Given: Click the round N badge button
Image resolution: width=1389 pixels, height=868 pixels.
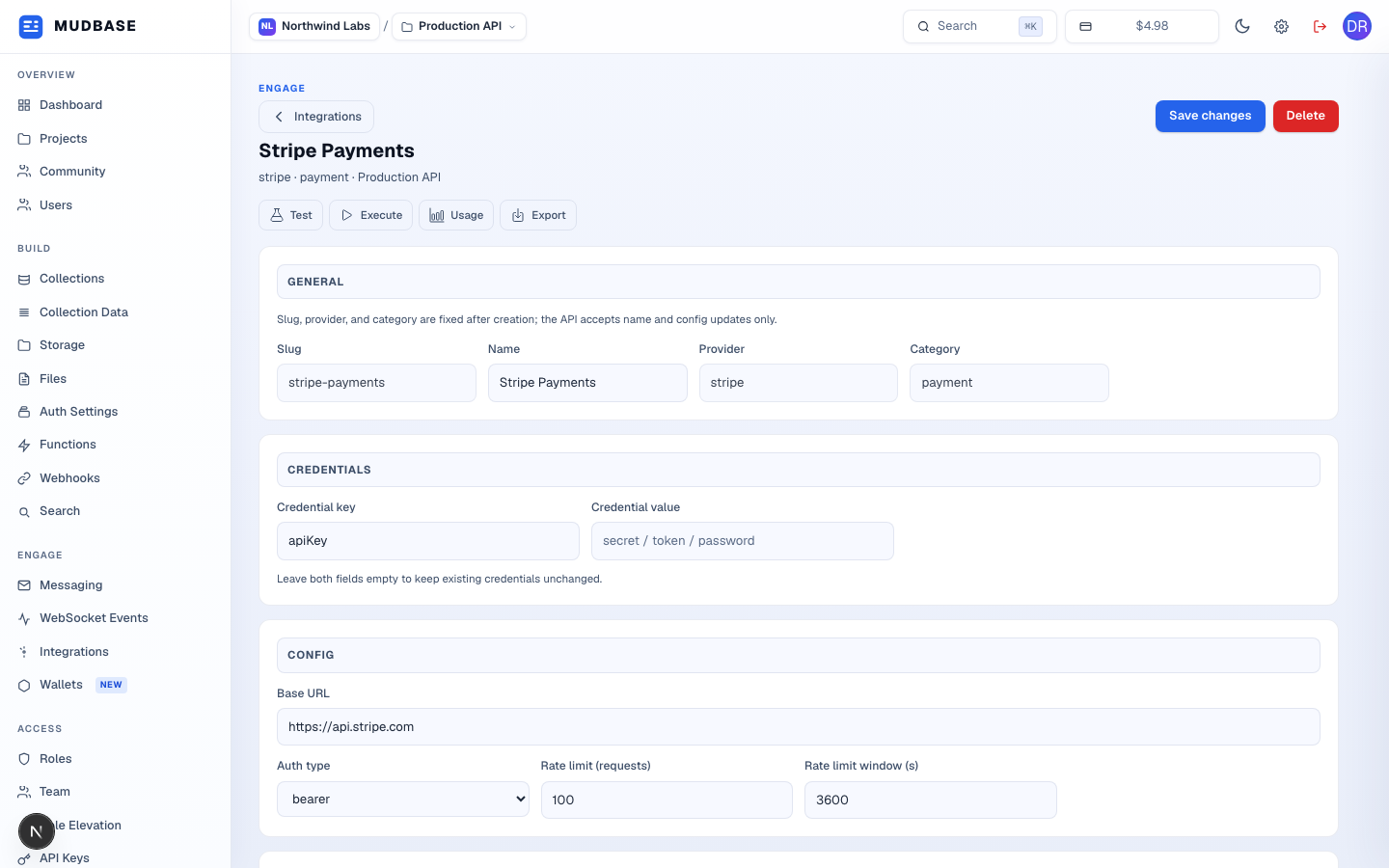Looking at the screenshot, I should (x=37, y=831).
